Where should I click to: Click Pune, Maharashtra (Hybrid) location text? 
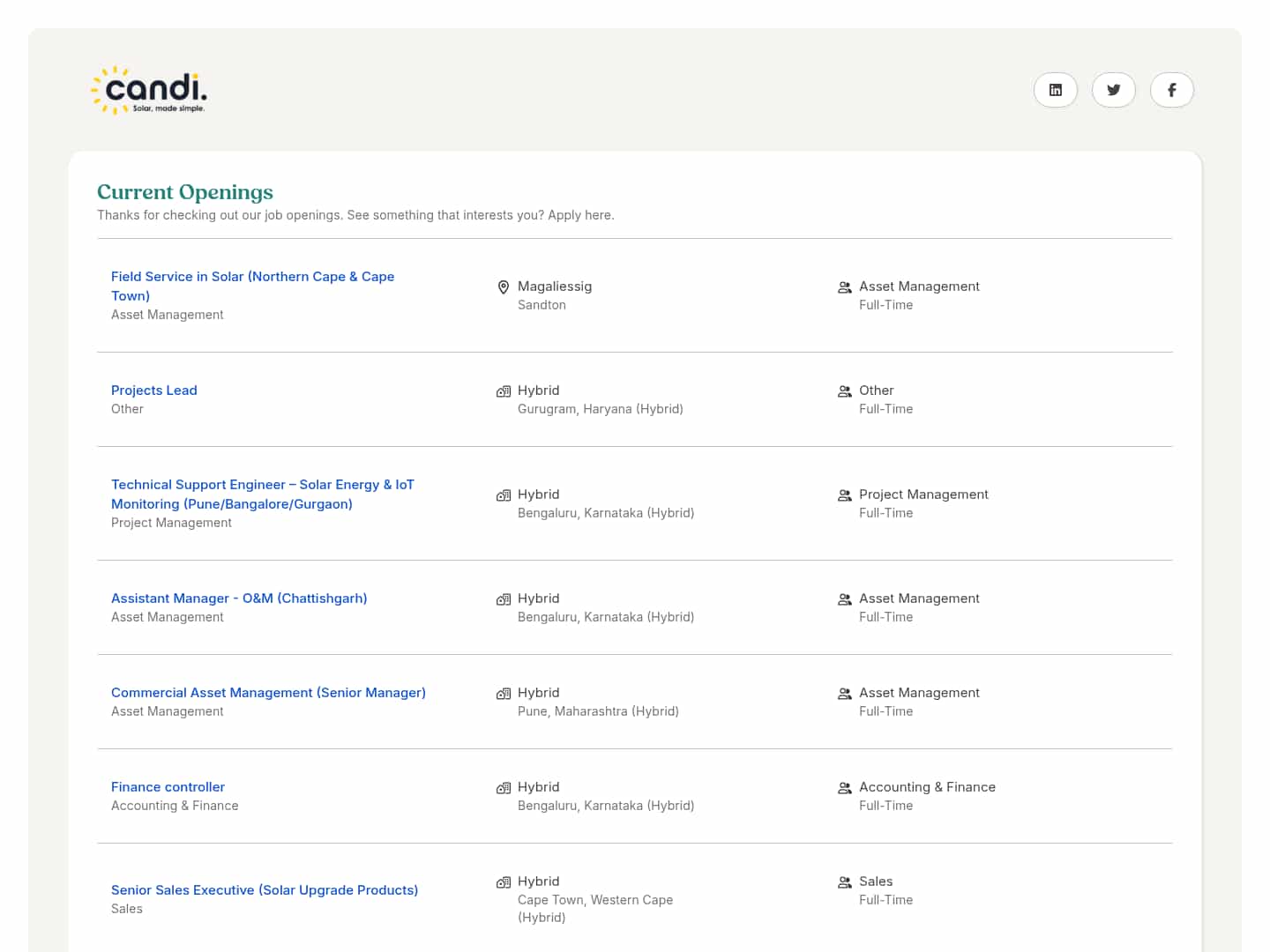[x=598, y=711]
